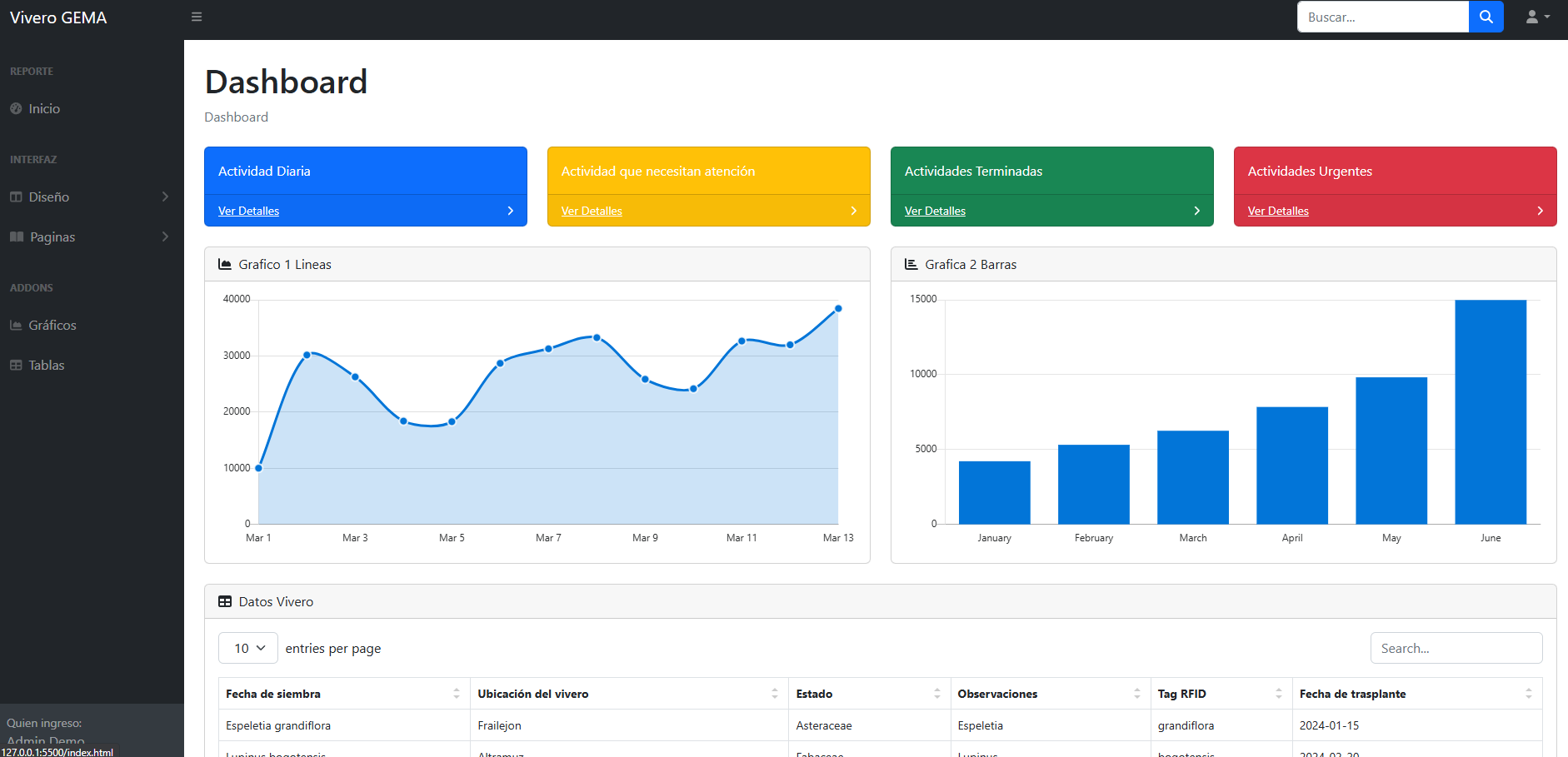This screenshot has width=1568, height=757.
Task: Click the arrow on the yellow attention card
Action: [x=854, y=211]
